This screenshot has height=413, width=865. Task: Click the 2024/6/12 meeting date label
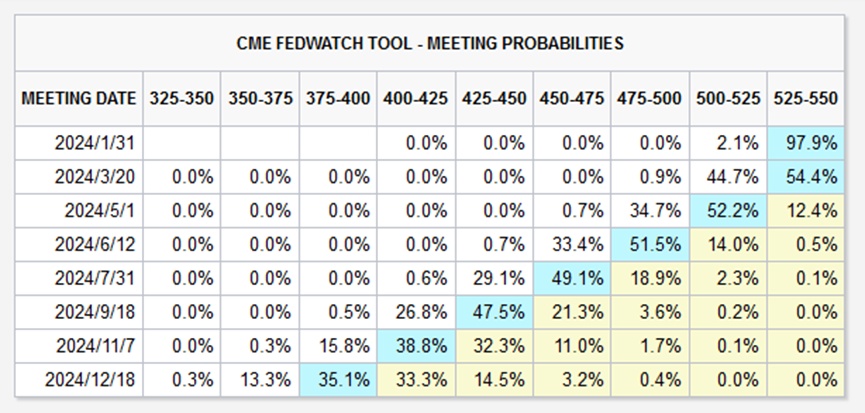[x=96, y=242]
